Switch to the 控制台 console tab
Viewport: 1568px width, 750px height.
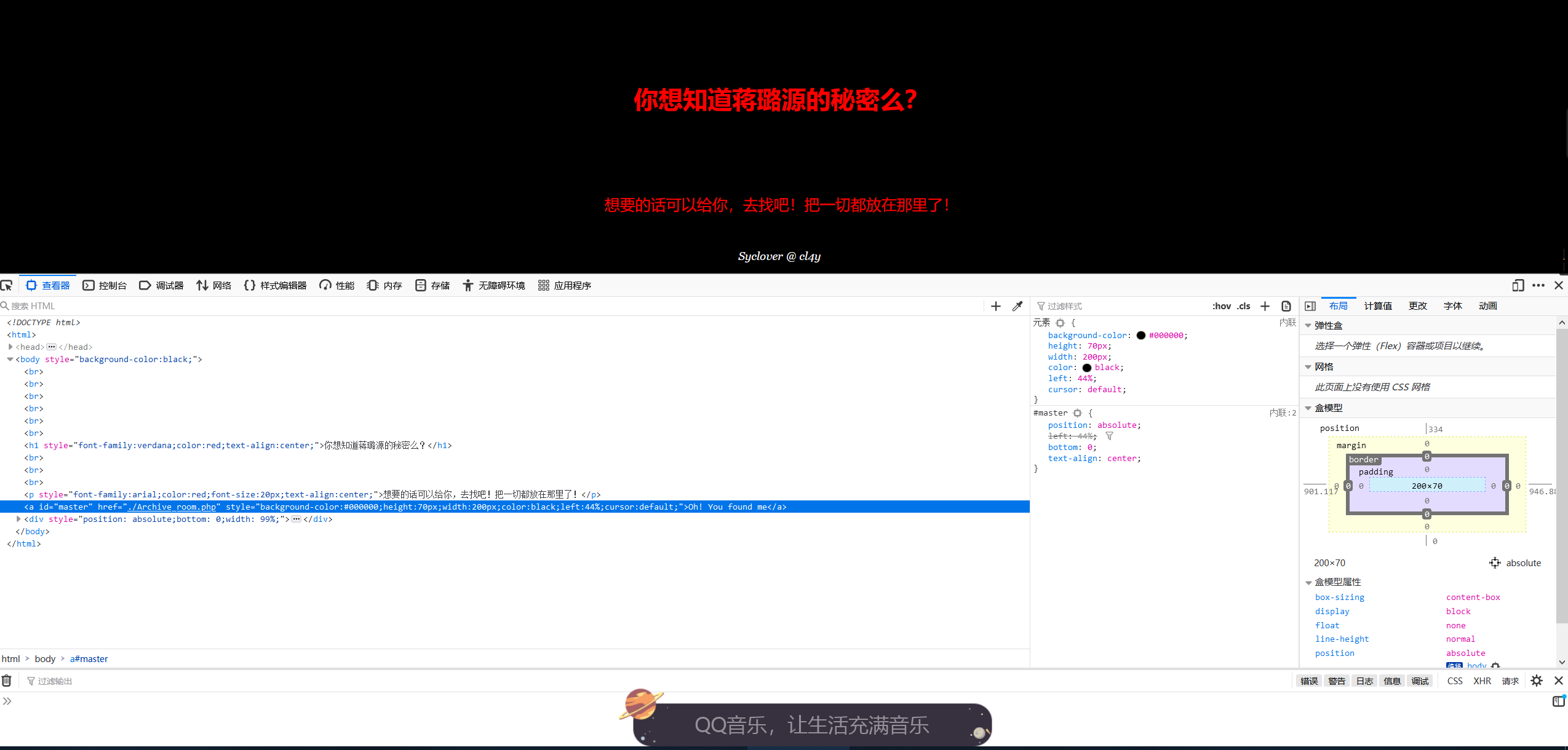tap(105, 285)
